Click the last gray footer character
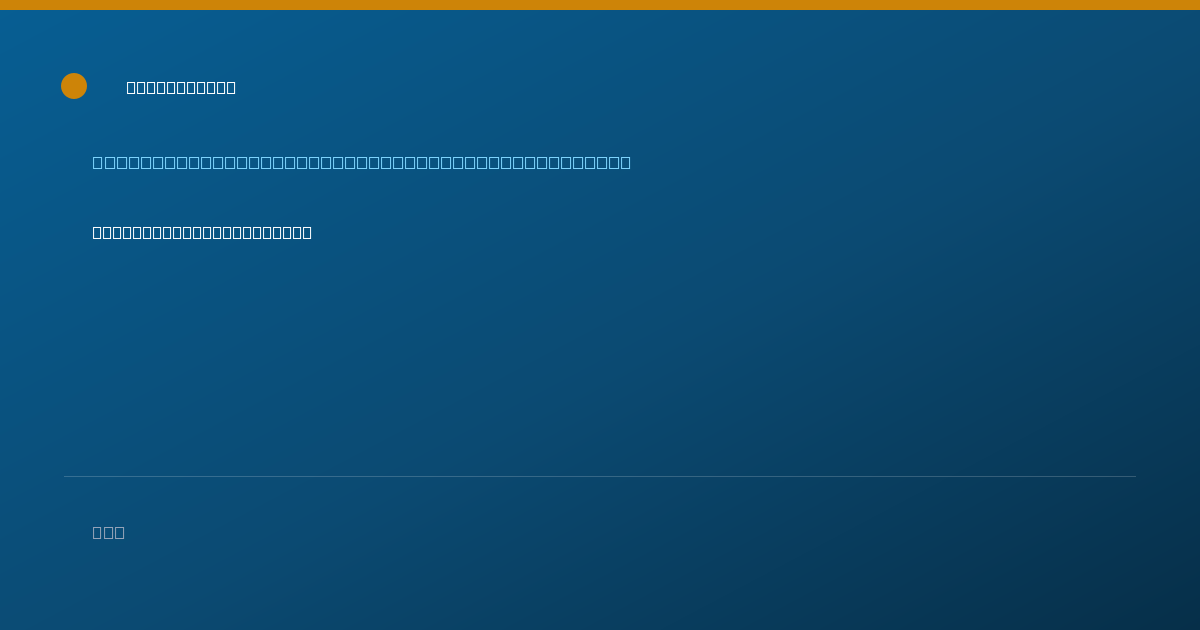The height and width of the screenshot is (630, 1200). [x=120, y=532]
